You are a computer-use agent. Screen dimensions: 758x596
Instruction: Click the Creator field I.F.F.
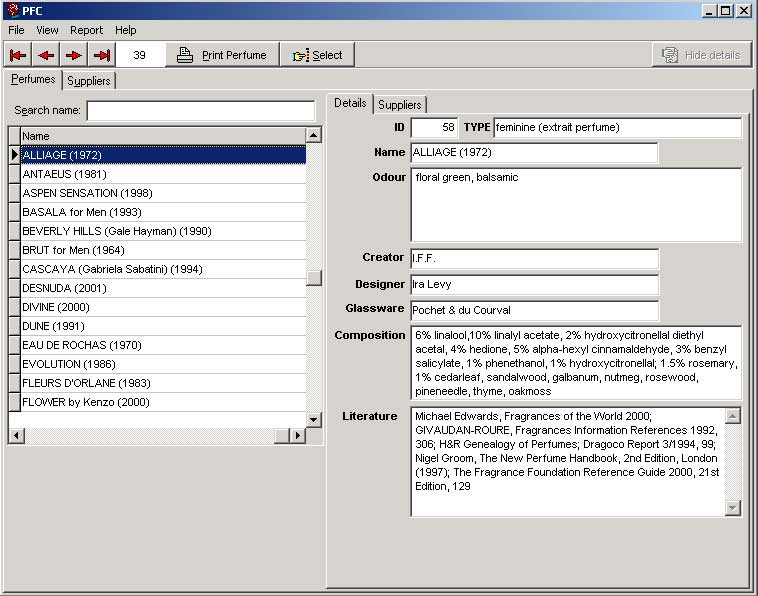pyautogui.click(x=534, y=259)
